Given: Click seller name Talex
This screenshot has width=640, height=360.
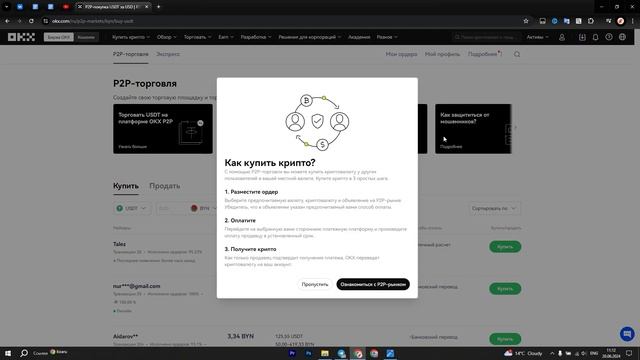Looking at the screenshot, I should coord(119,244).
